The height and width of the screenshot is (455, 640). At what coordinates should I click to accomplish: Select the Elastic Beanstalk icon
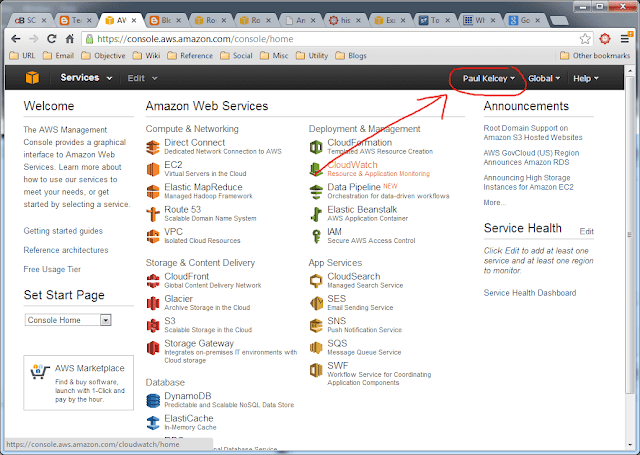coord(316,214)
